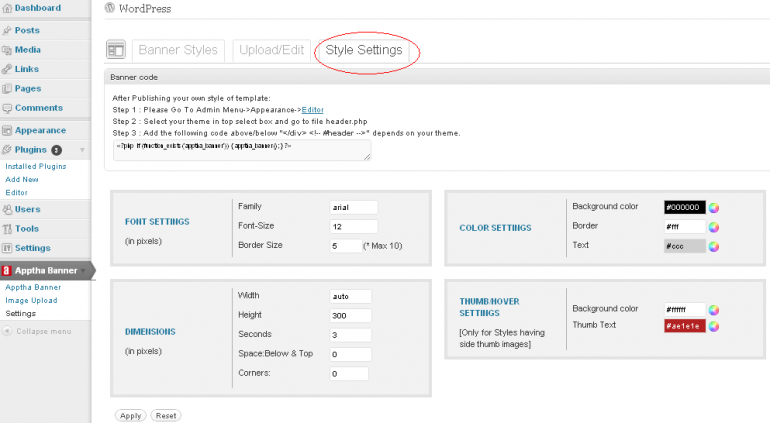Screen dimensions: 770x423
Task: Click the gray #ccc Text color field
Action: (685, 246)
